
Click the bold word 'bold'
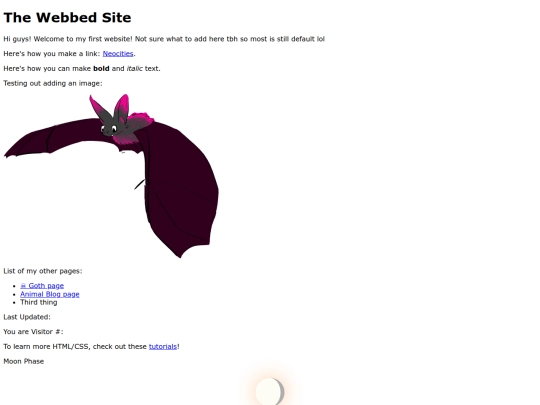coord(101,69)
